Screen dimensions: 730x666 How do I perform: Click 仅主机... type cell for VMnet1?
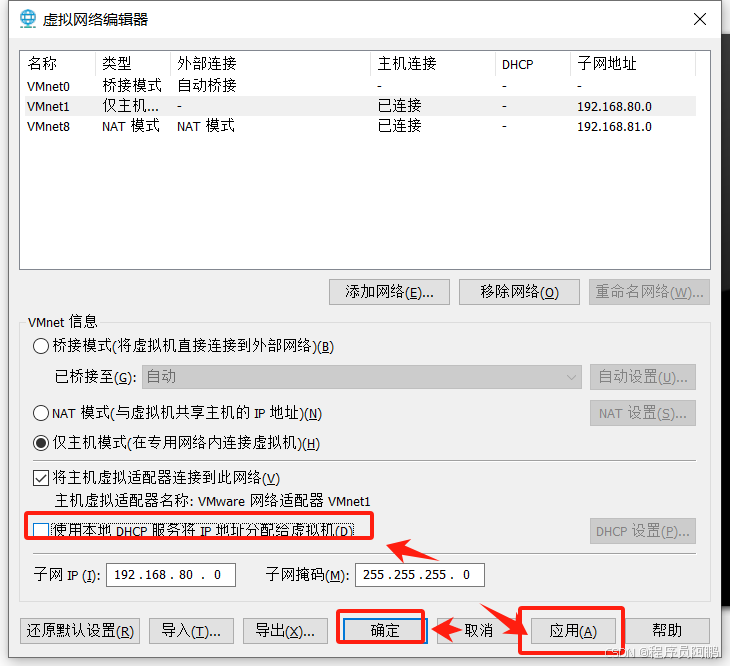[x=130, y=106]
